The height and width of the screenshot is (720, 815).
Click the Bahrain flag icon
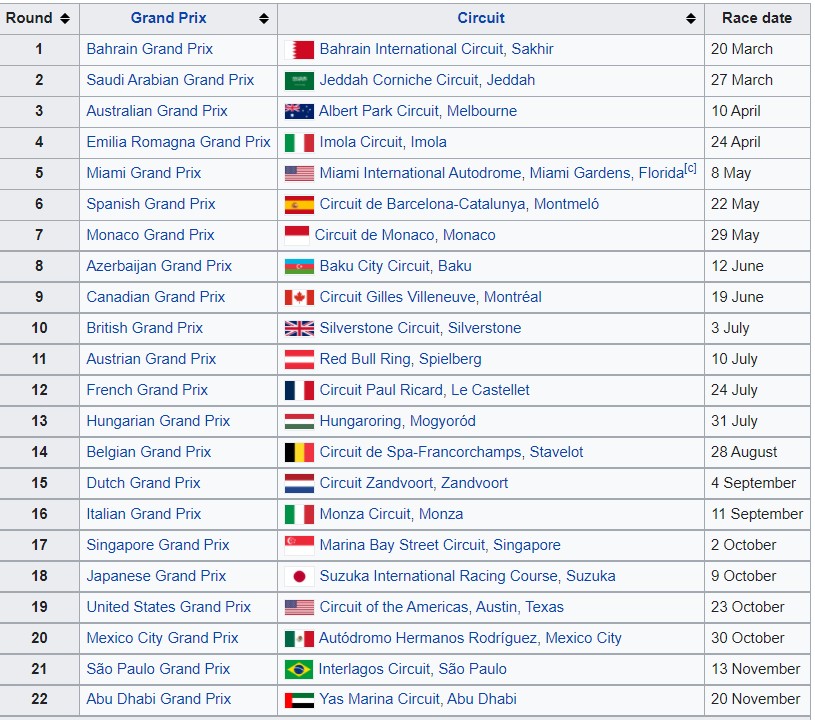click(x=299, y=49)
